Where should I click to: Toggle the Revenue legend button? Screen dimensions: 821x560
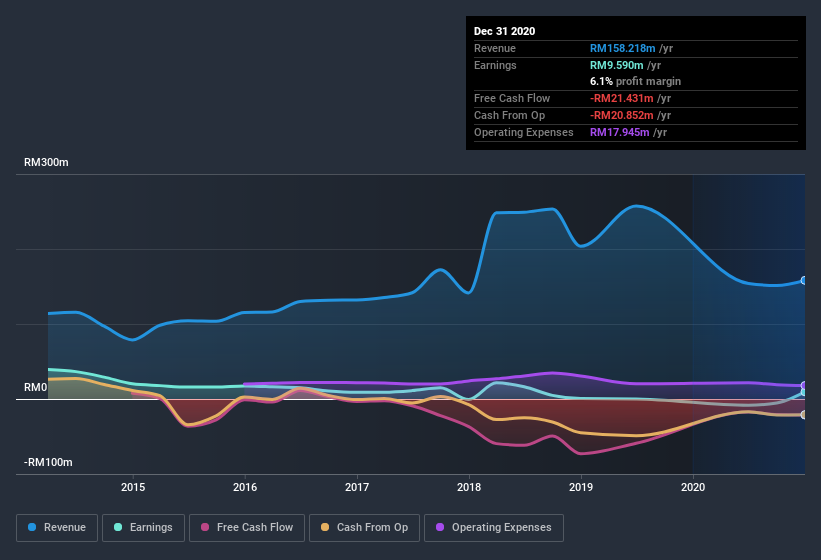[57, 528]
